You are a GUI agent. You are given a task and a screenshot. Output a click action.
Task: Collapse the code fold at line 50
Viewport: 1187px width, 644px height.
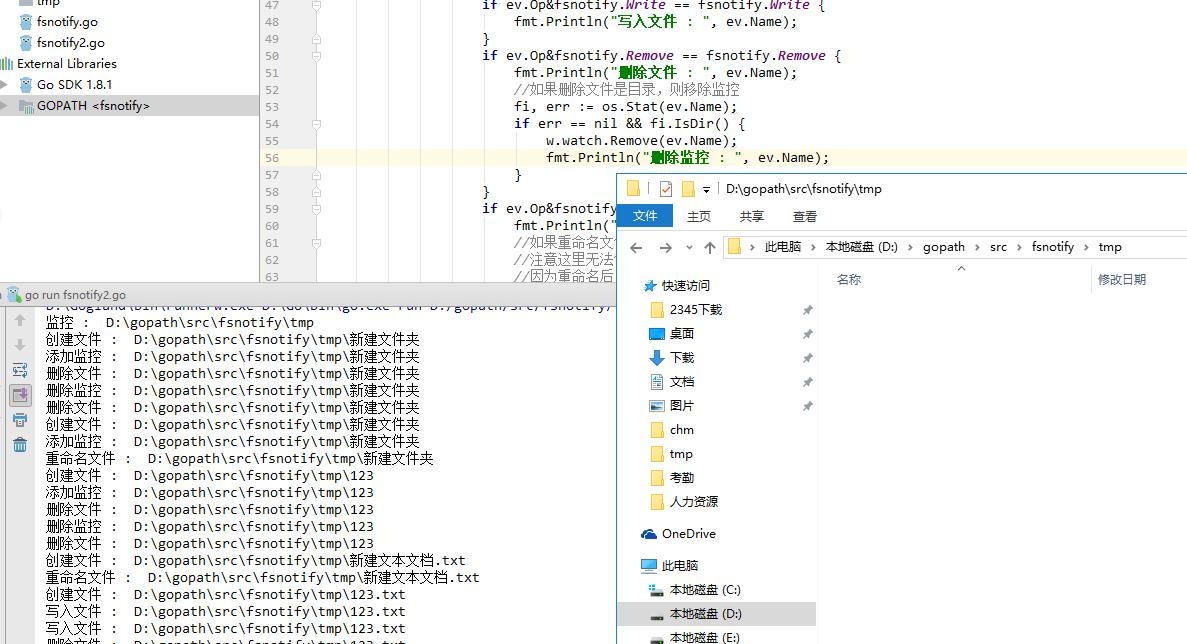(x=318, y=56)
